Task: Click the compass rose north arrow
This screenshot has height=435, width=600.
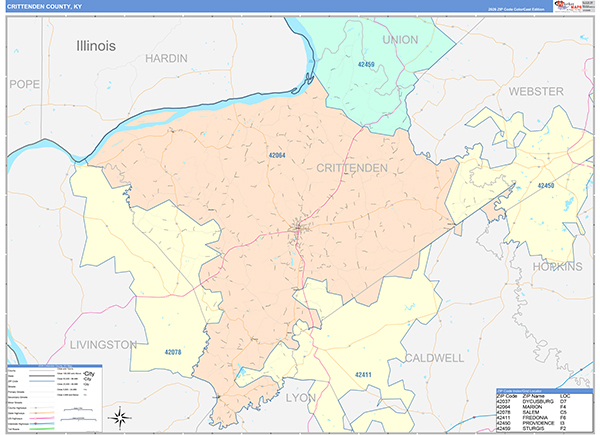Action: click(x=120, y=415)
